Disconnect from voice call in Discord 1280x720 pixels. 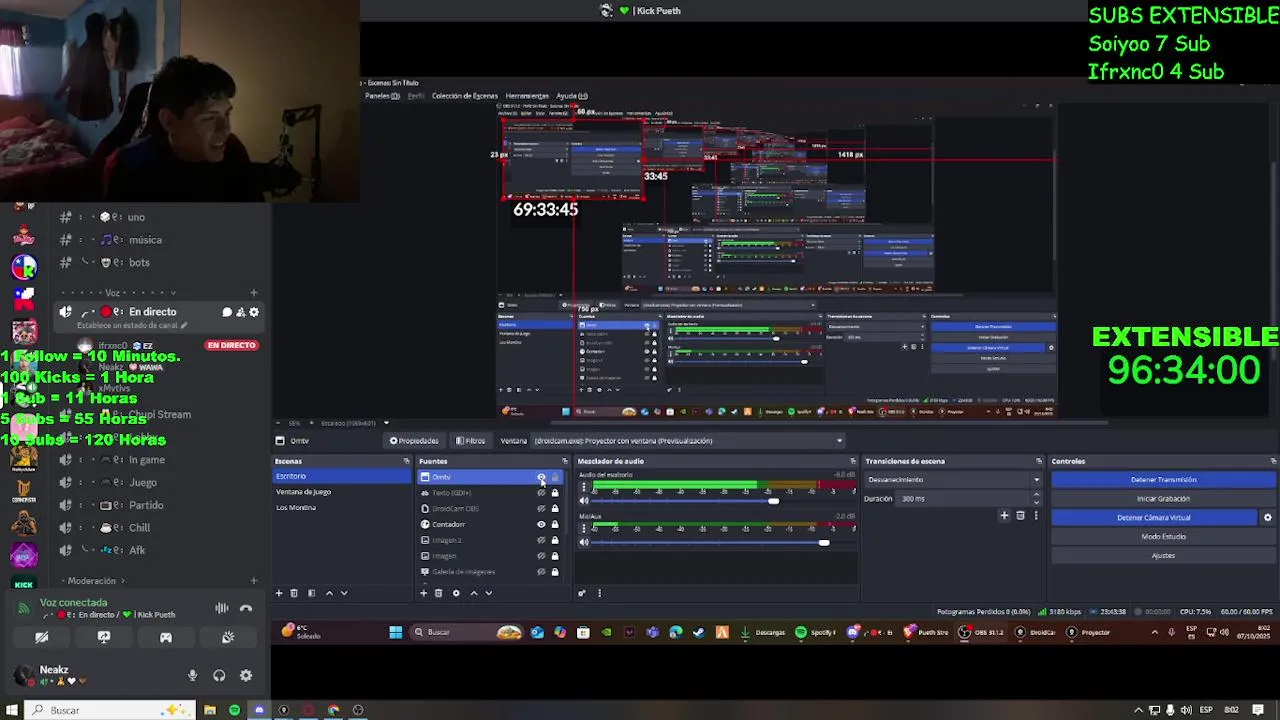[x=246, y=608]
